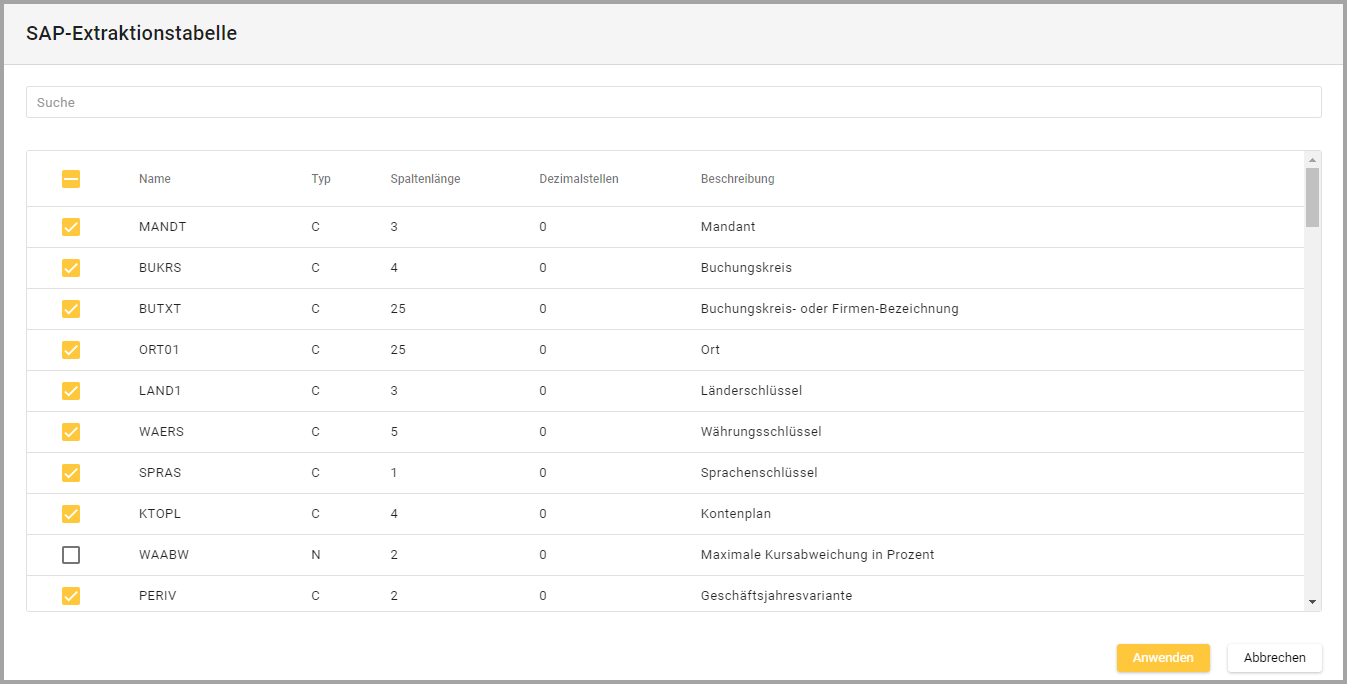This screenshot has height=684, width=1347.
Task: Click the Spaltenlänge column header
Action: click(x=425, y=179)
